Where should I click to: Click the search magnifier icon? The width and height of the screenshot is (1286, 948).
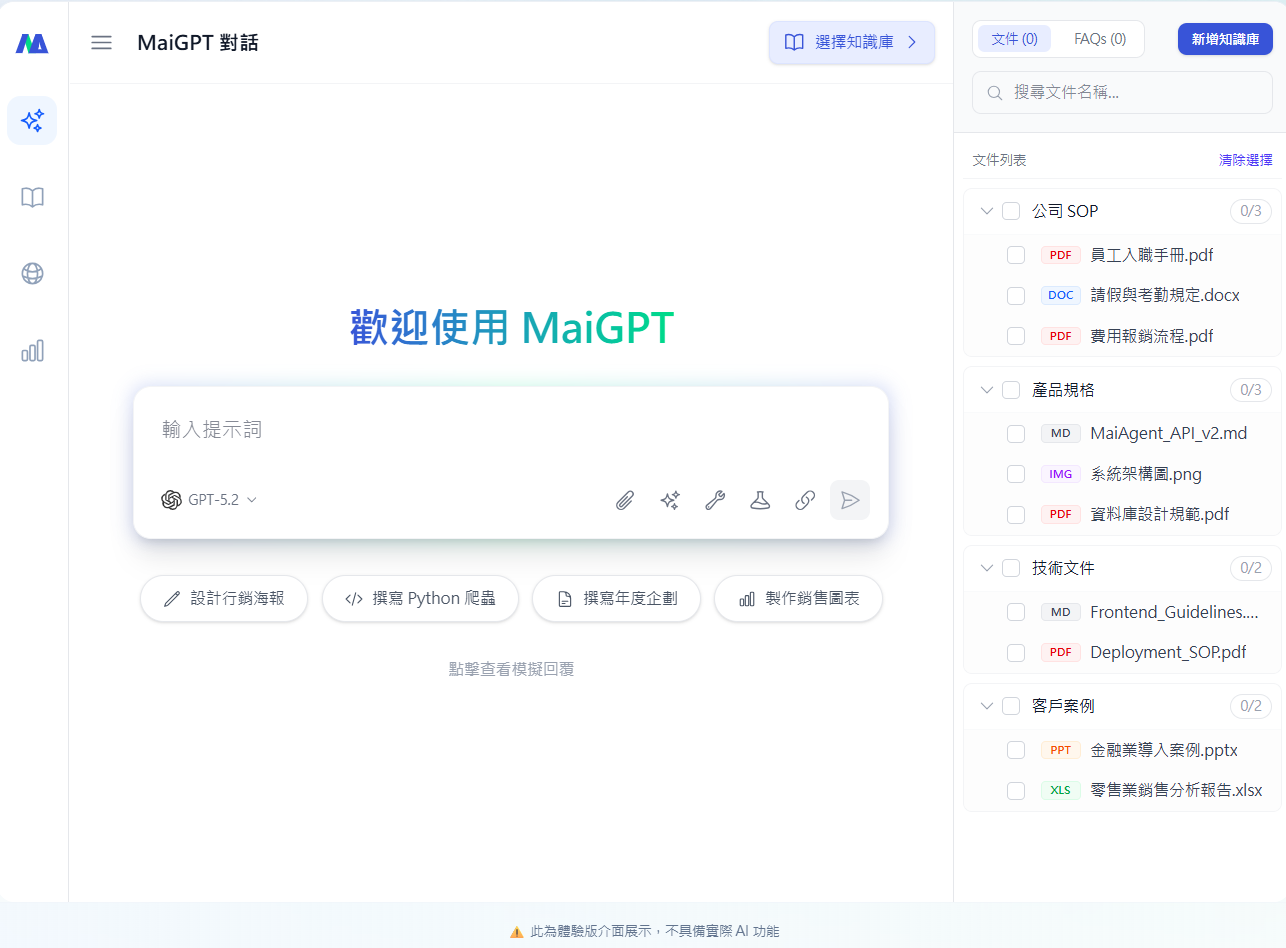click(x=995, y=93)
